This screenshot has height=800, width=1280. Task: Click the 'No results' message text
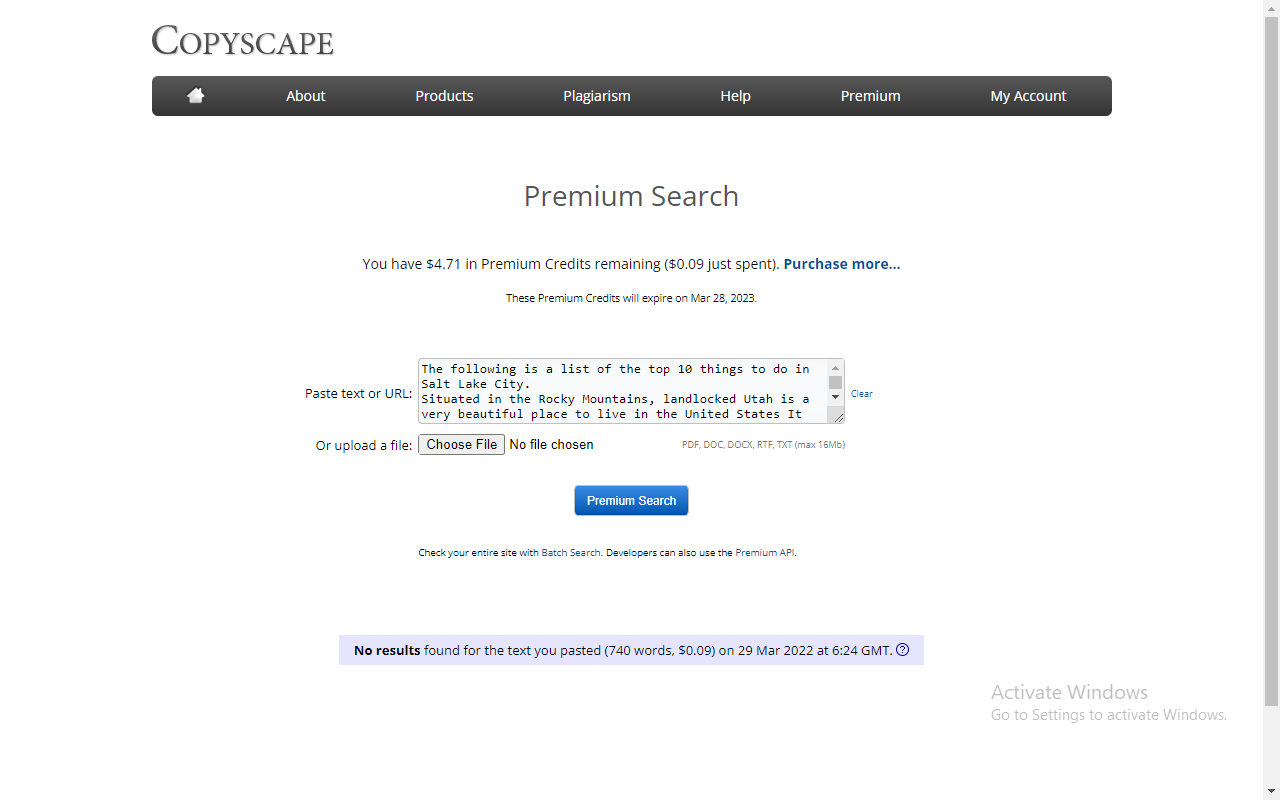623,650
